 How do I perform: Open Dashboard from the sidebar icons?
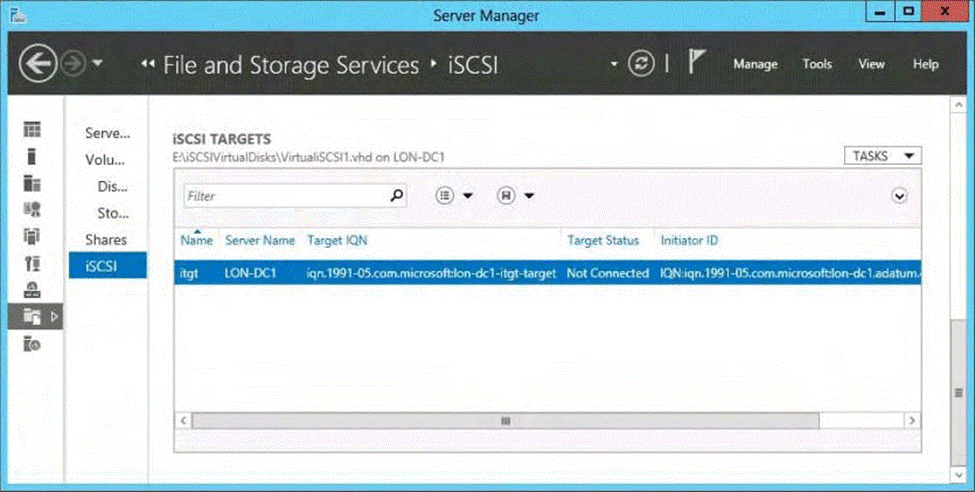tap(33, 129)
